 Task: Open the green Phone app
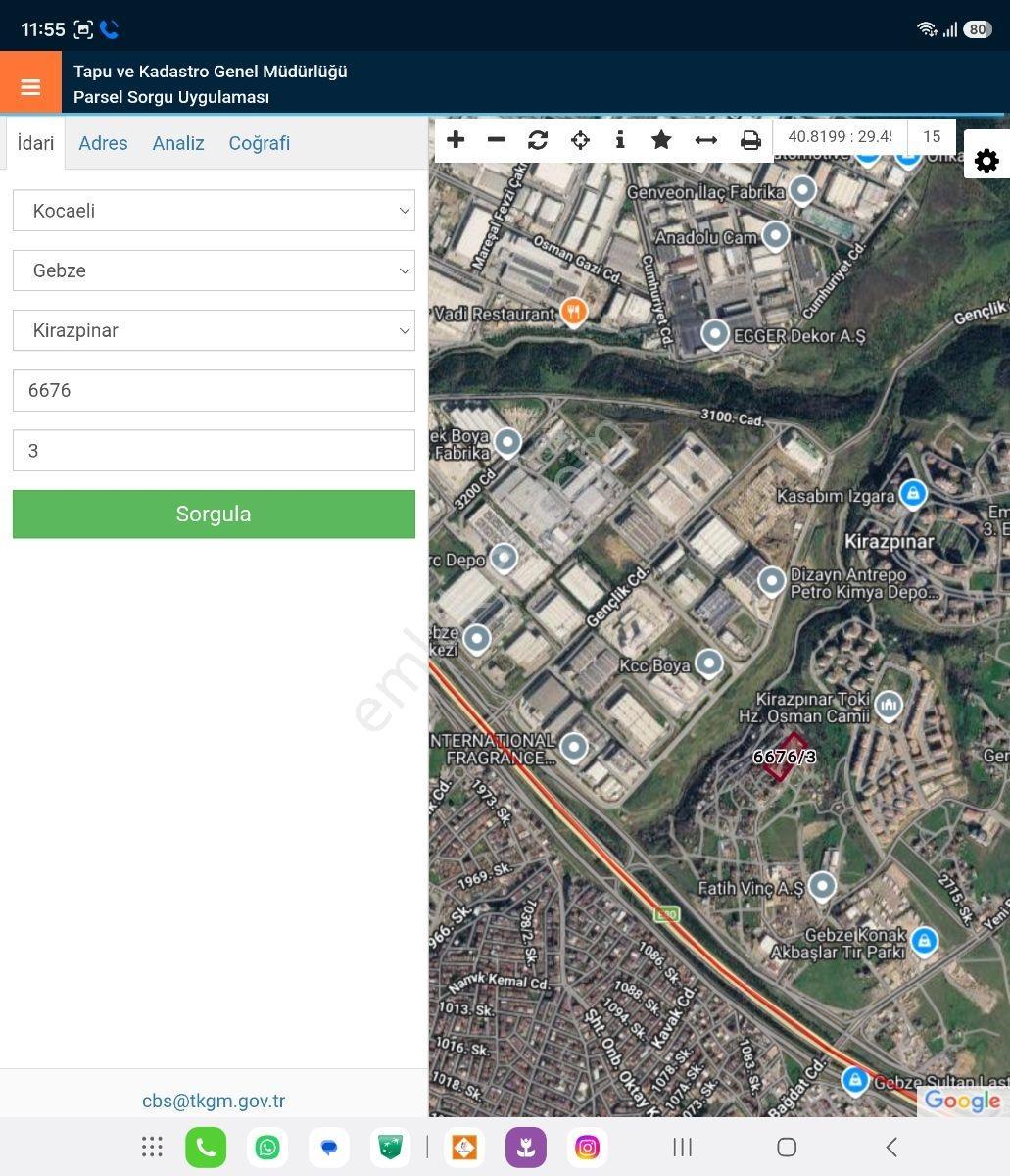coord(206,1148)
